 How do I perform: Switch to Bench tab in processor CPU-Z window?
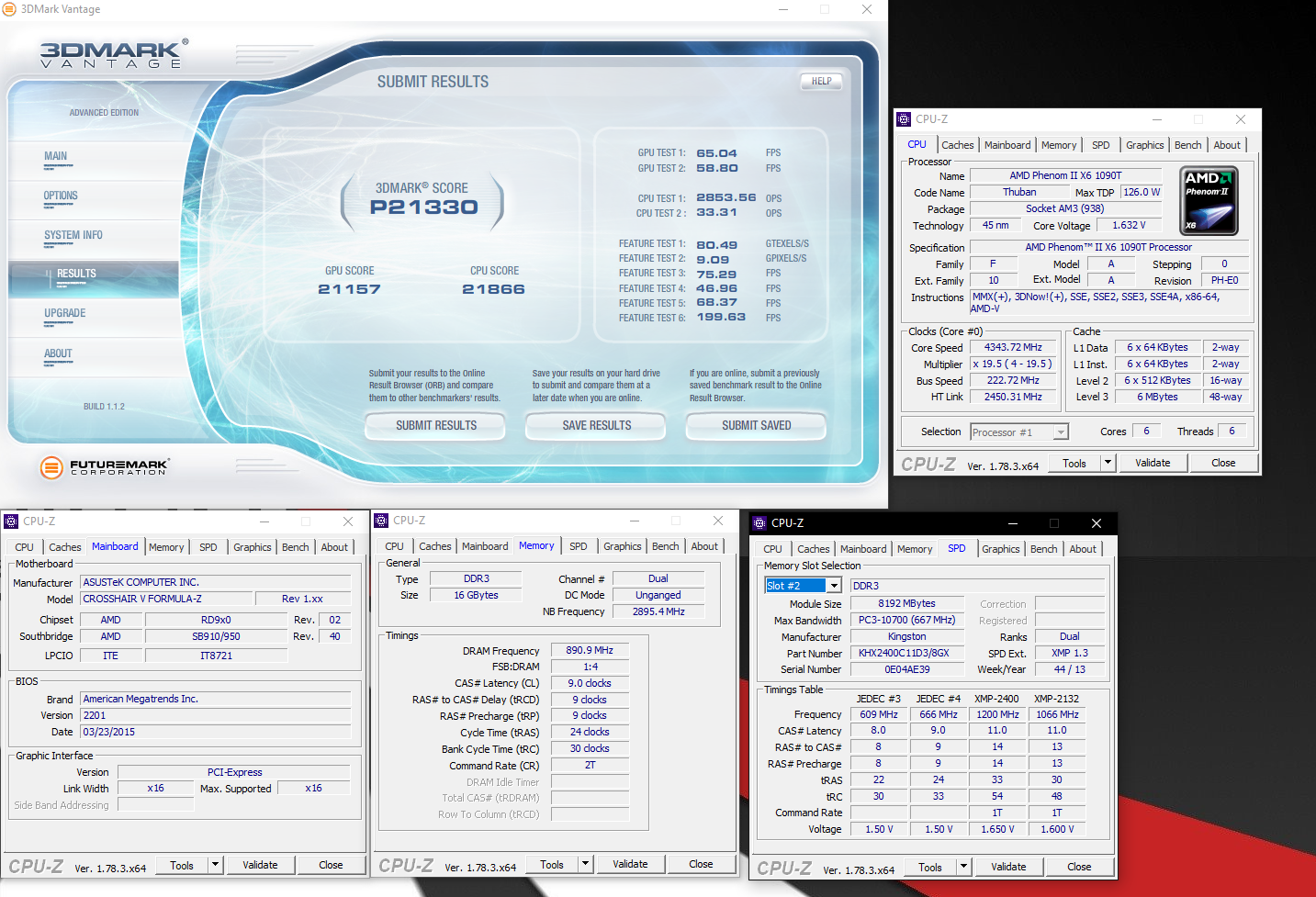point(1187,145)
